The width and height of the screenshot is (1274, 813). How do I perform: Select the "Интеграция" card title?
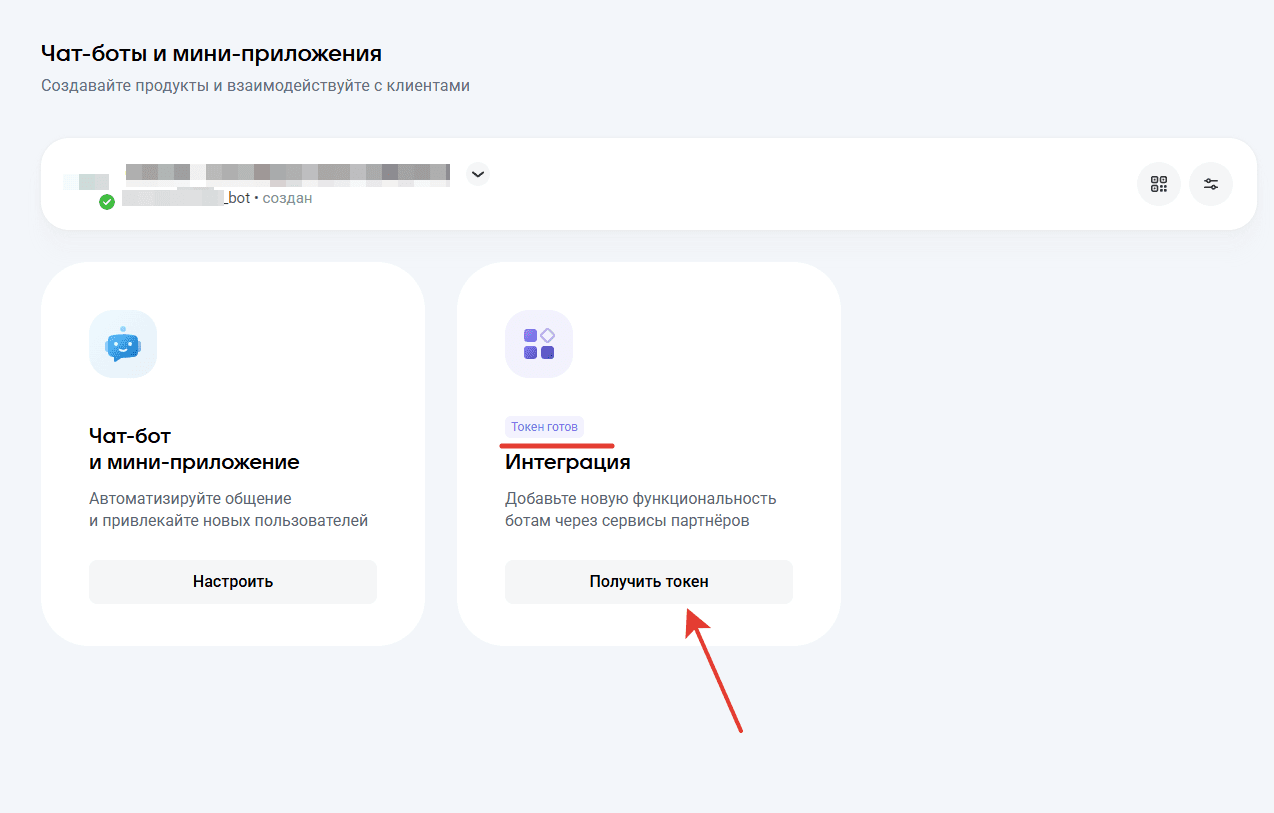567,462
